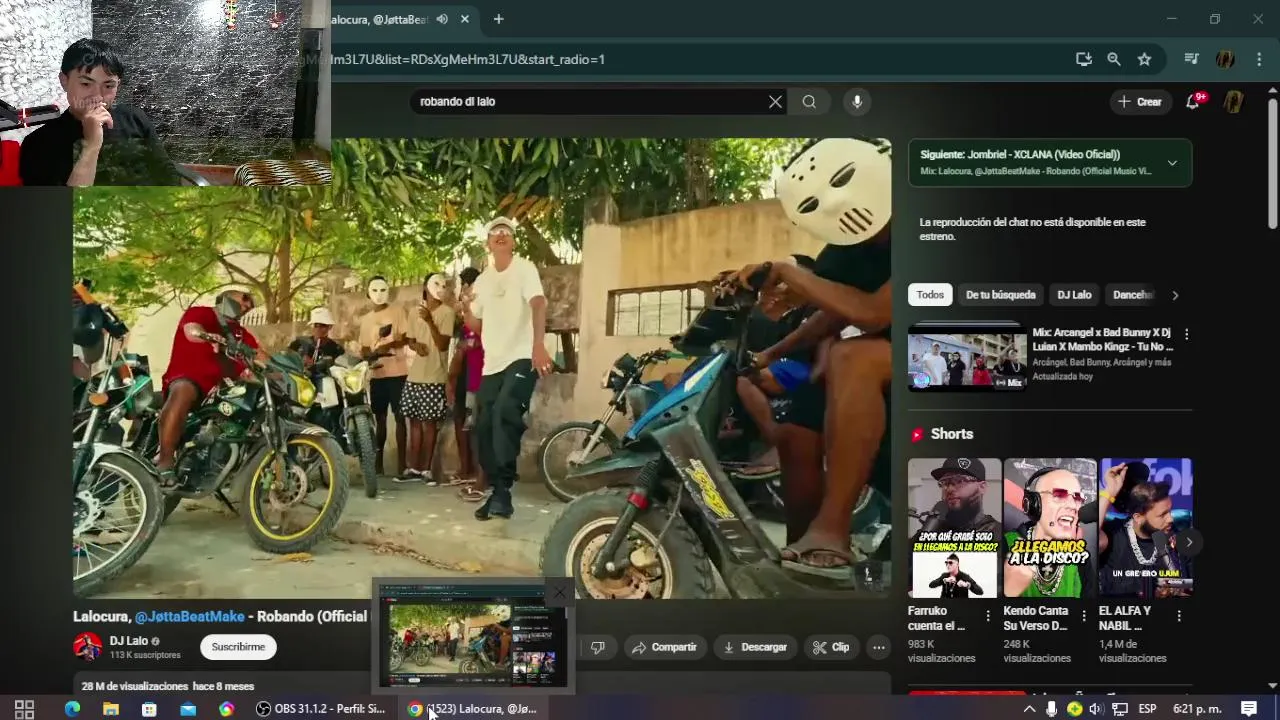Open Microsoft Store from taskbar
This screenshot has height=720, width=1280.
point(149,709)
